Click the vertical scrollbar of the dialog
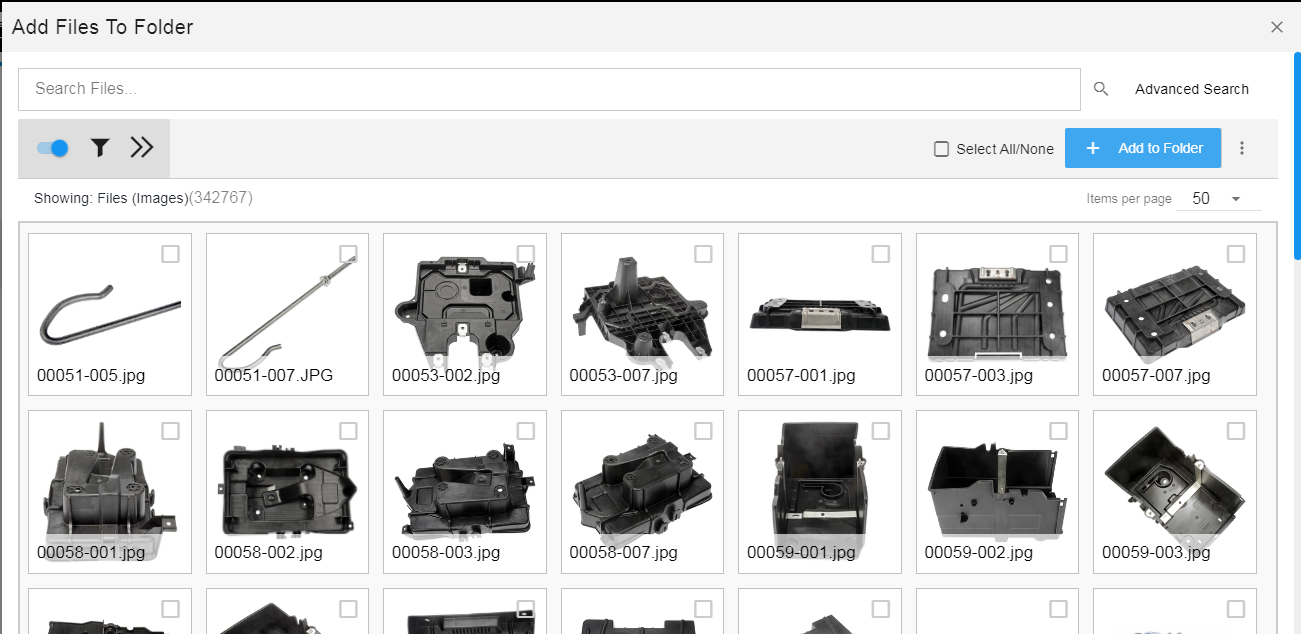The height and width of the screenshot is (634, 1301). click(1297, 155)
